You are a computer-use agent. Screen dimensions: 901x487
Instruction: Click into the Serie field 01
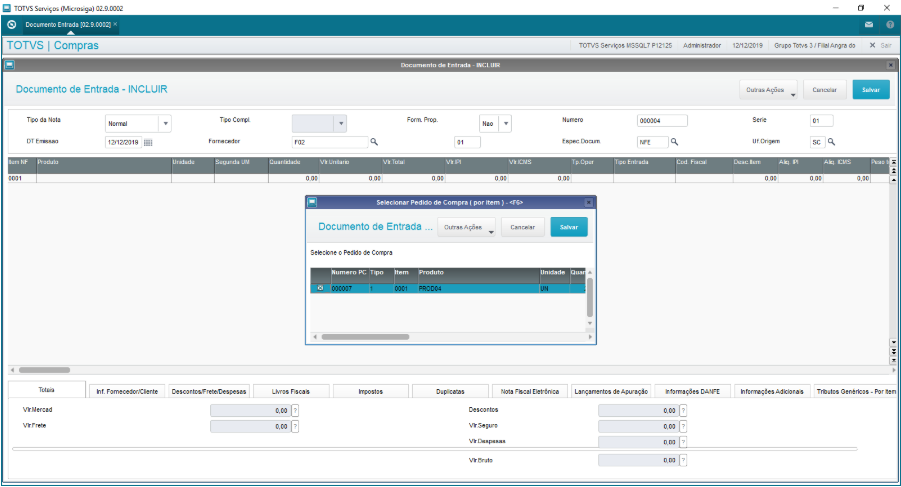(x=821, y=121)
